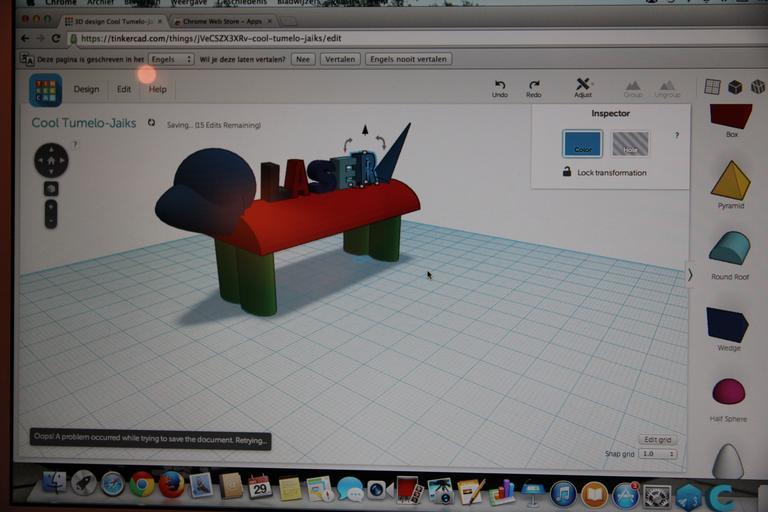Choose the Half Sphere shape
Screen dimensions: 768x512
(728, 391)
